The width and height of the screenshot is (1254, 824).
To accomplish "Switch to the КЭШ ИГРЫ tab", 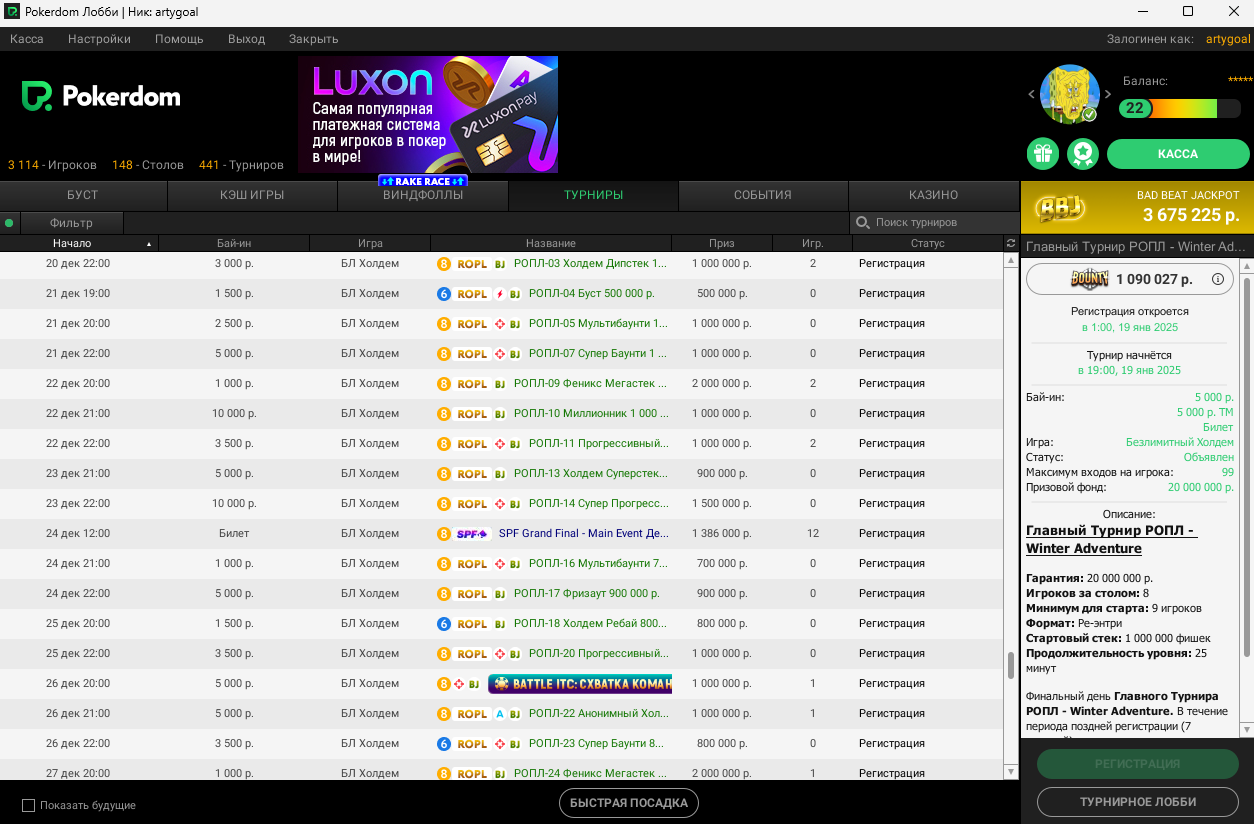I will (252, 195).
